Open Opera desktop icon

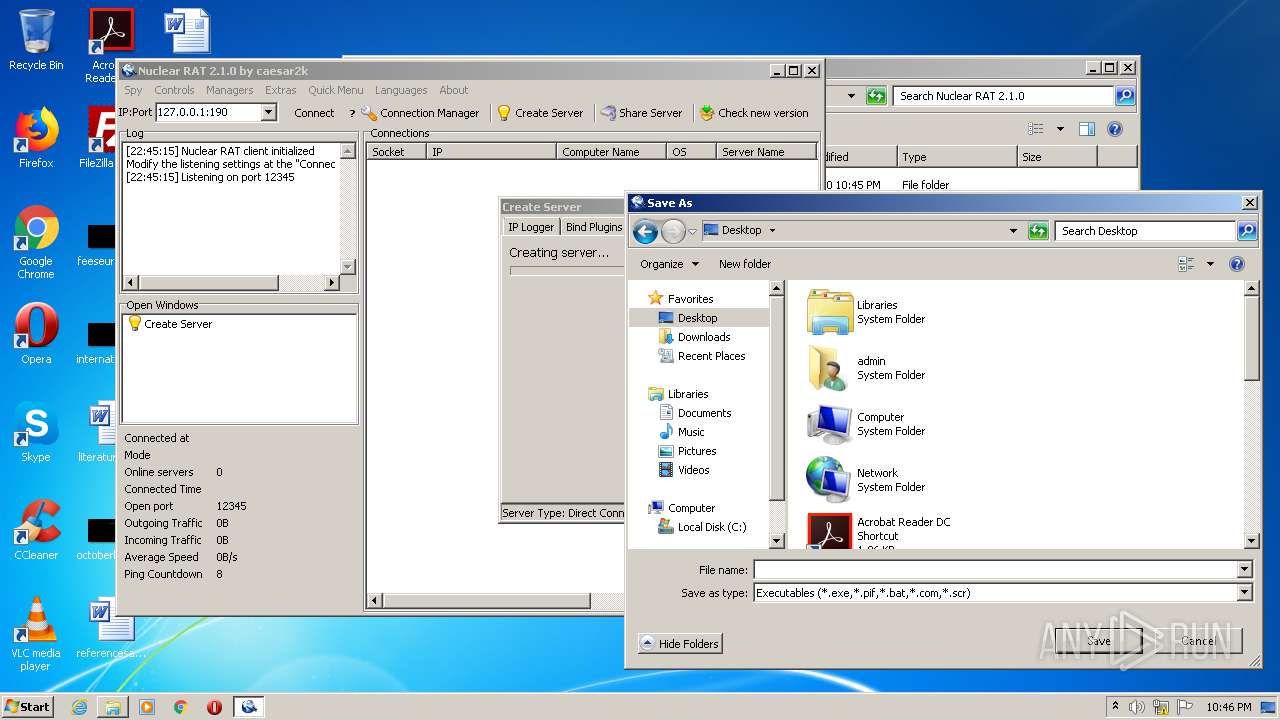tap(36, 334)
